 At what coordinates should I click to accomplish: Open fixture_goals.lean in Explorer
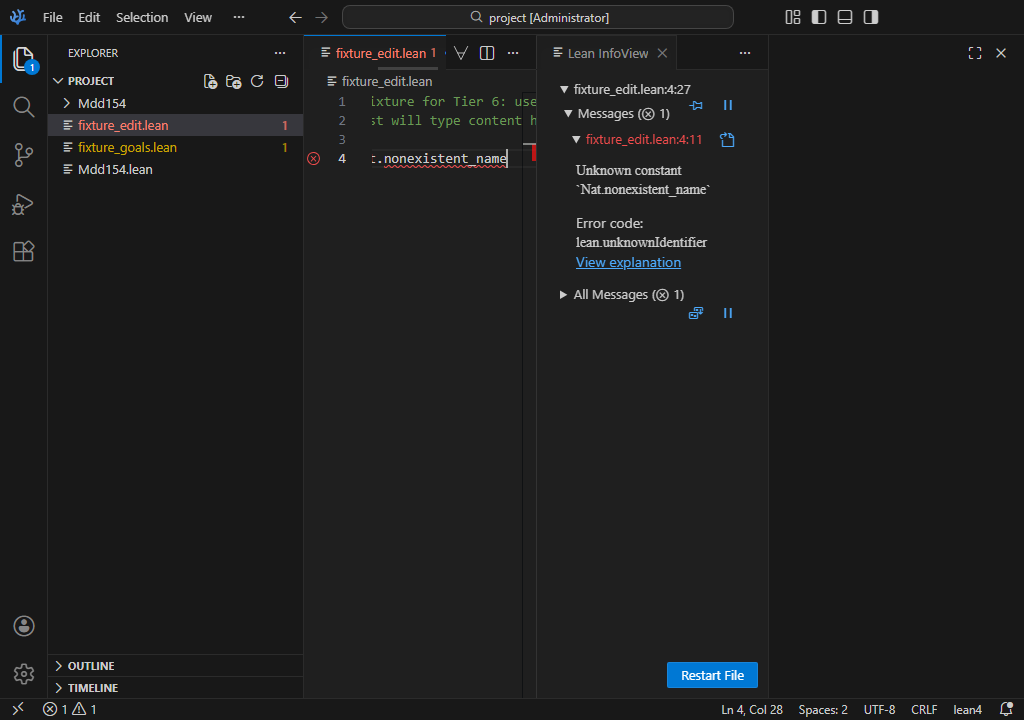pyautogui.click(x=127, y=147)
